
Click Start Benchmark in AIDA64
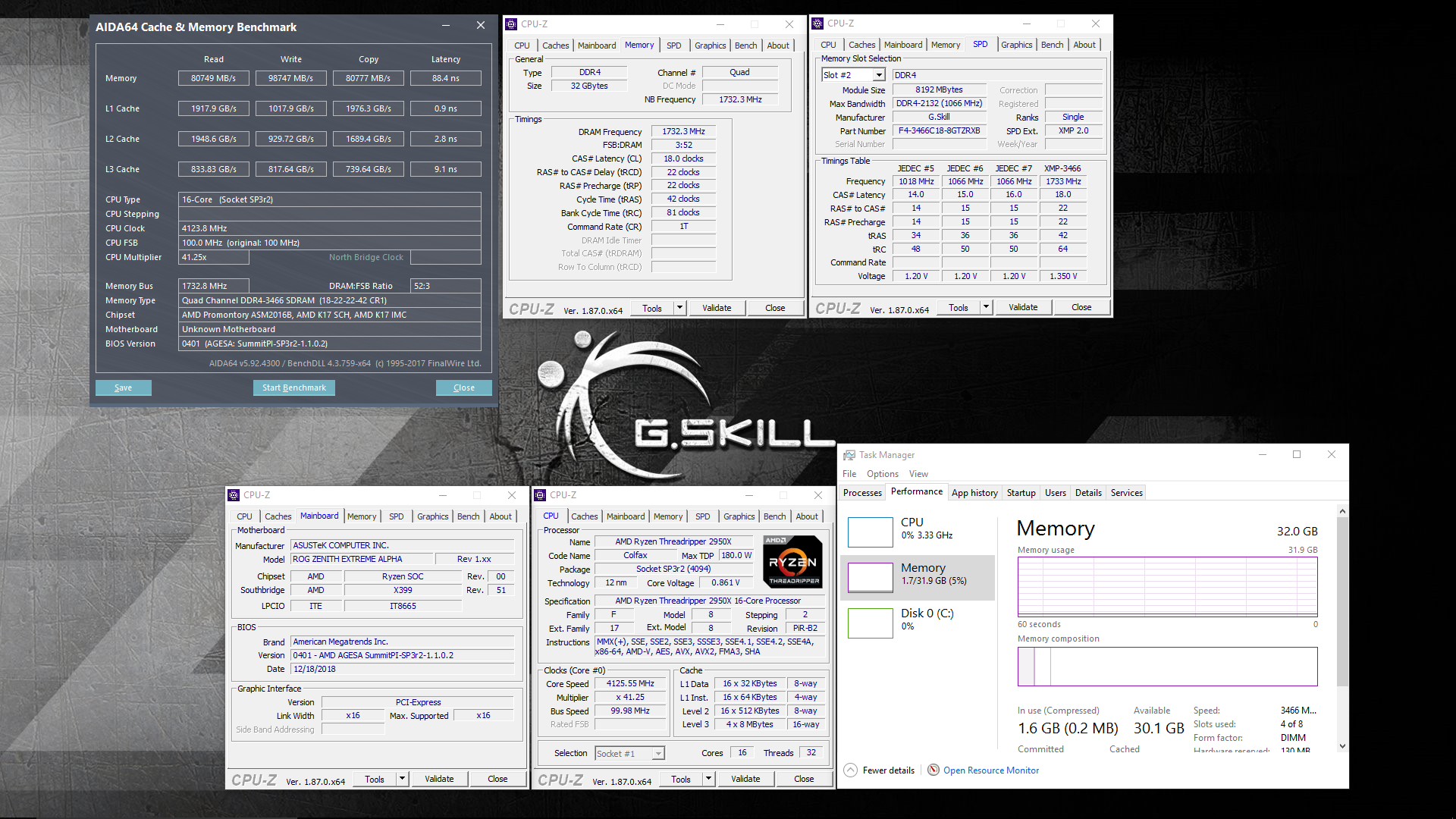tap(293, 388)
